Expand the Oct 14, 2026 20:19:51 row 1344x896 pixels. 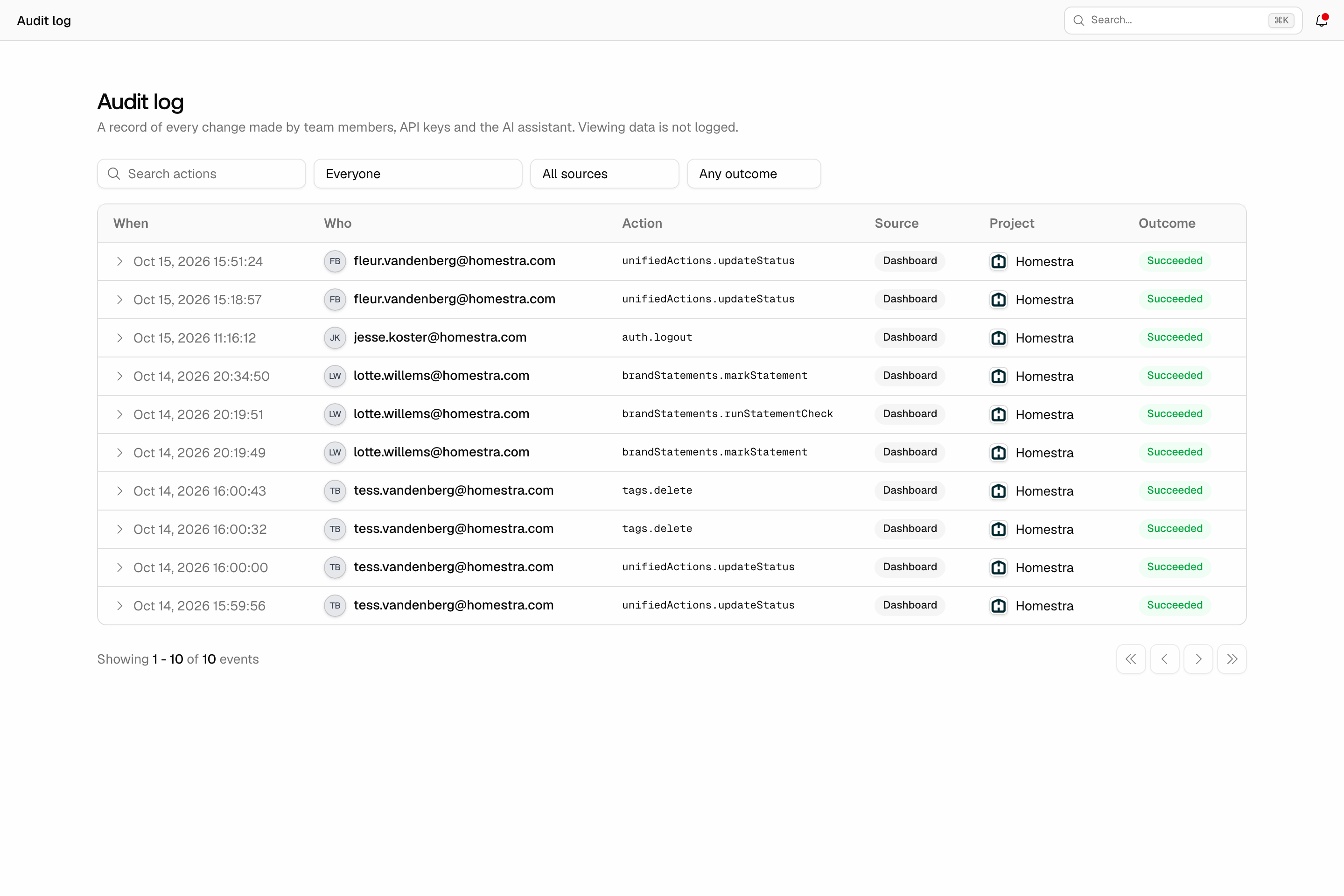119,414
